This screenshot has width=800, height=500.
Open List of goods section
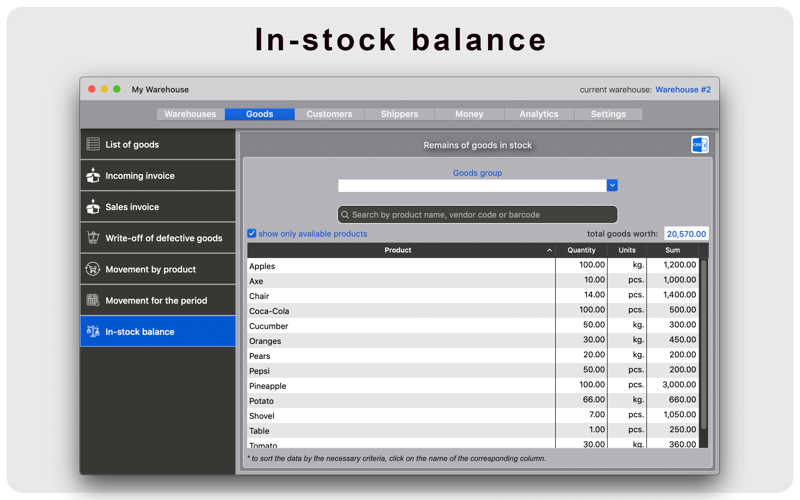point(158,144)
